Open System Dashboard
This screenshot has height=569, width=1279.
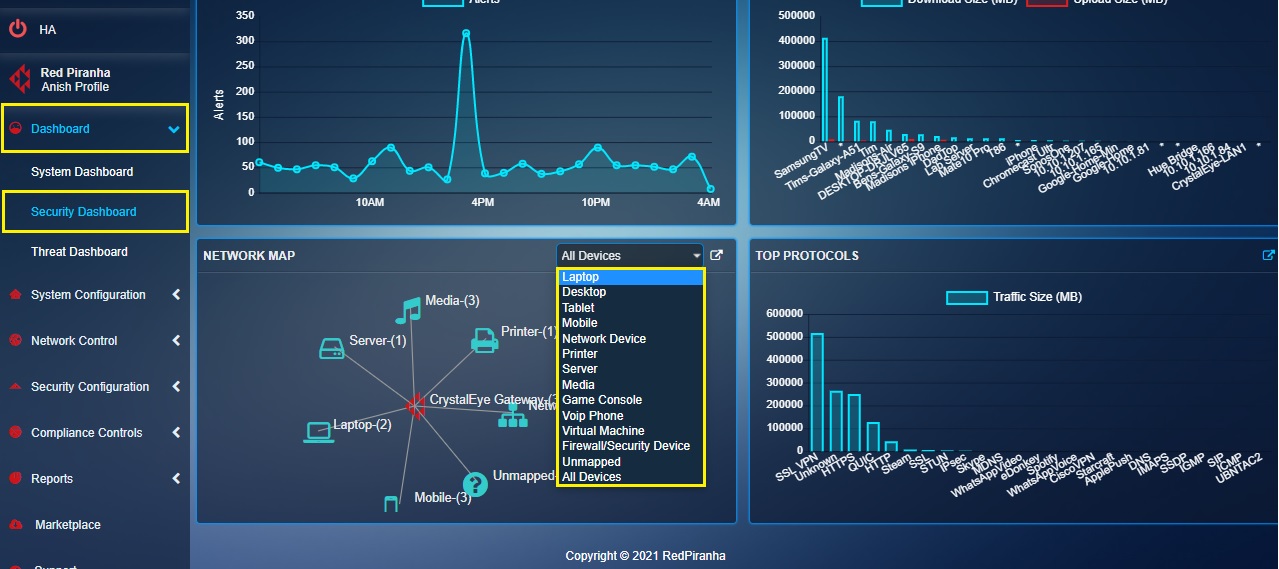pos(82,172)
